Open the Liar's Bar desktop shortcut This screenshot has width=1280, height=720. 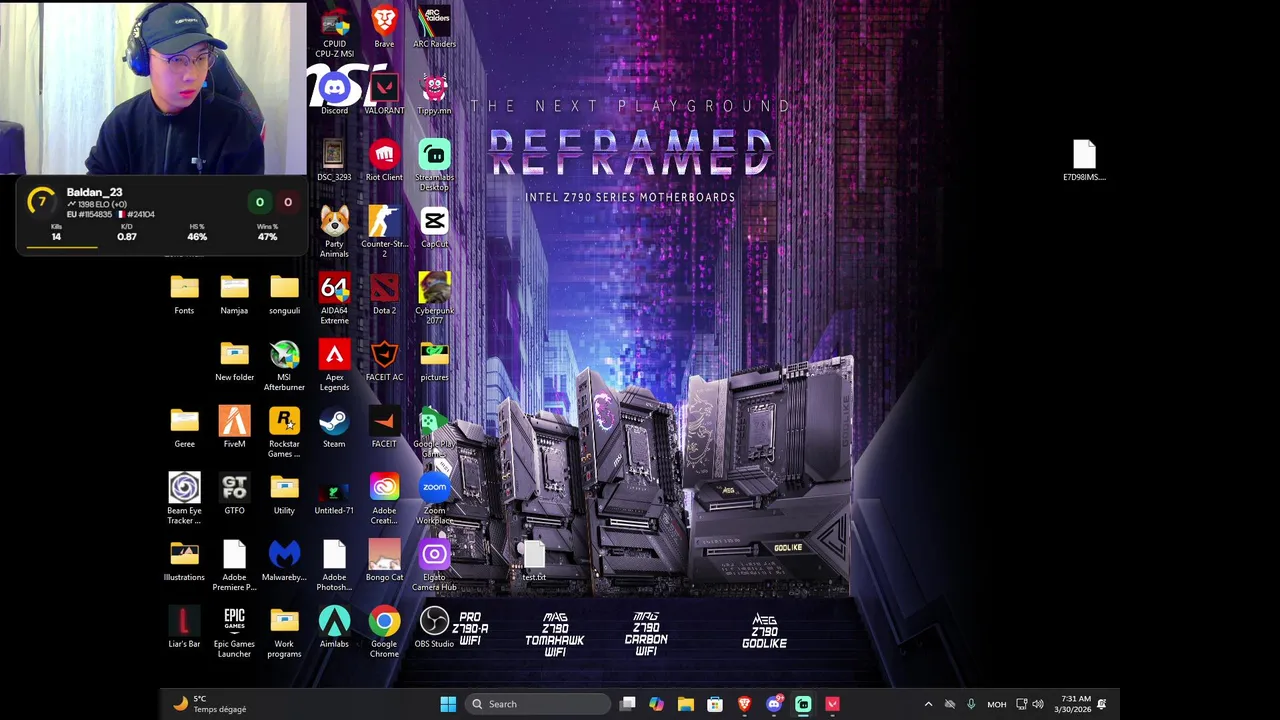click(184, 628)
